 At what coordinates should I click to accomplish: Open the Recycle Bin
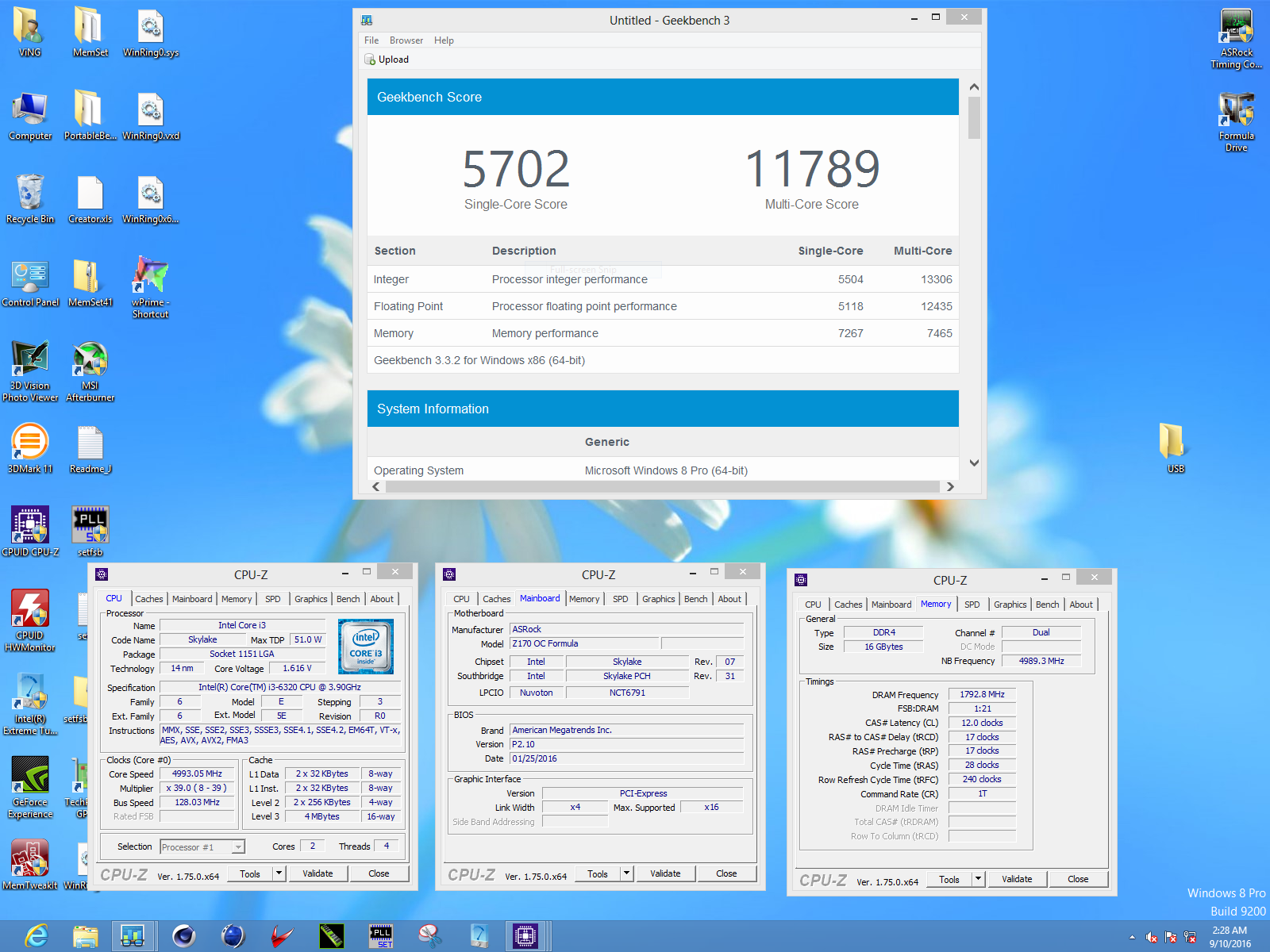coord(29,198)
